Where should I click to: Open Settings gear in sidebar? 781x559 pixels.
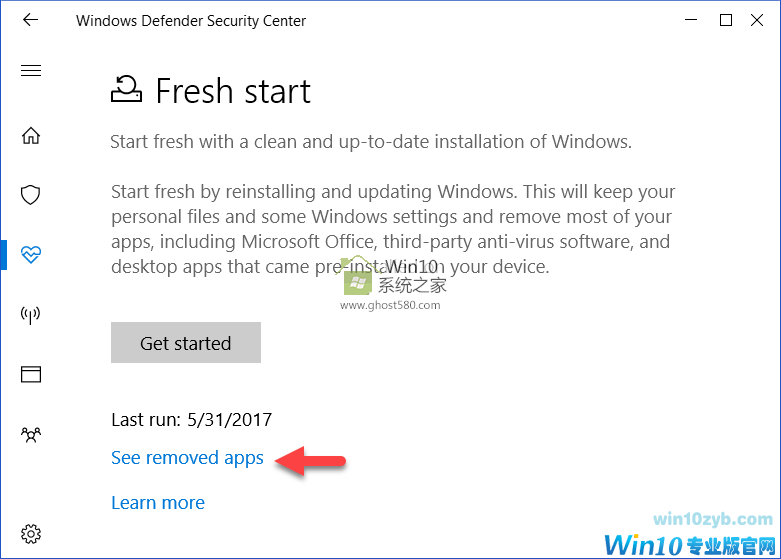tap(31, 532)
